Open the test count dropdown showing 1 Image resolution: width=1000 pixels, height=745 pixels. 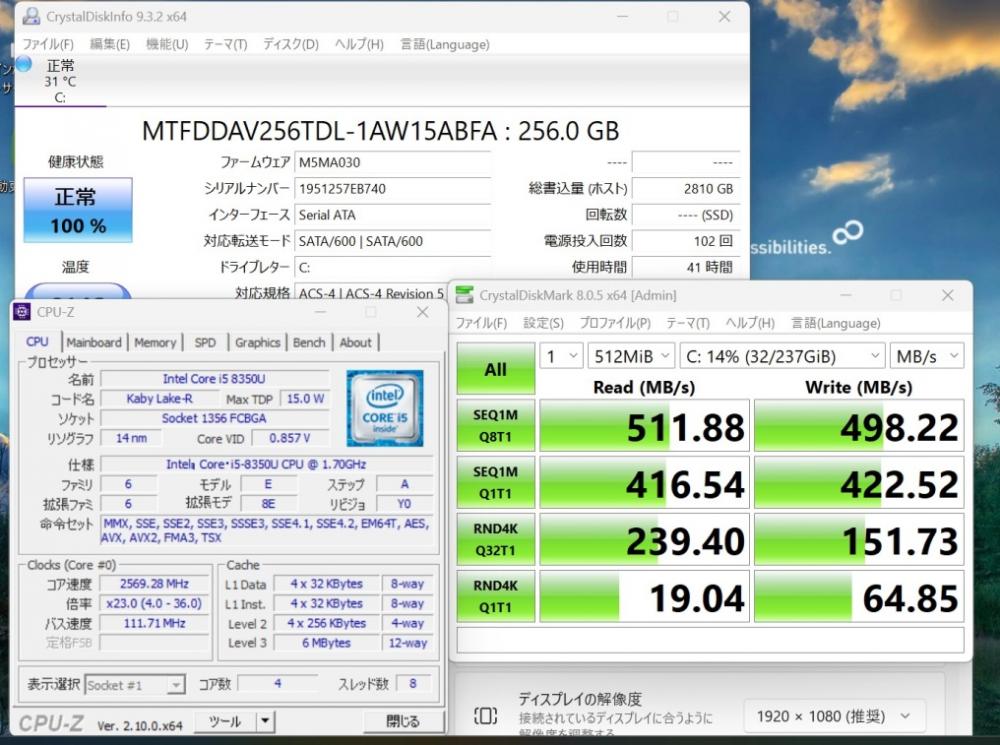[561, 356]
